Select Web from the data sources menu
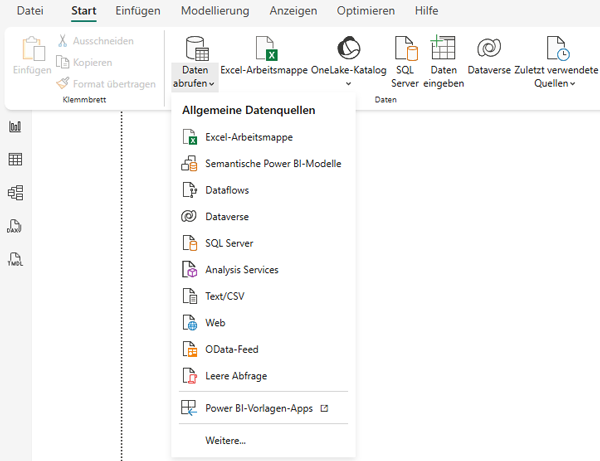The height and width of the screenshot is (461, 600). pos(215,323)
